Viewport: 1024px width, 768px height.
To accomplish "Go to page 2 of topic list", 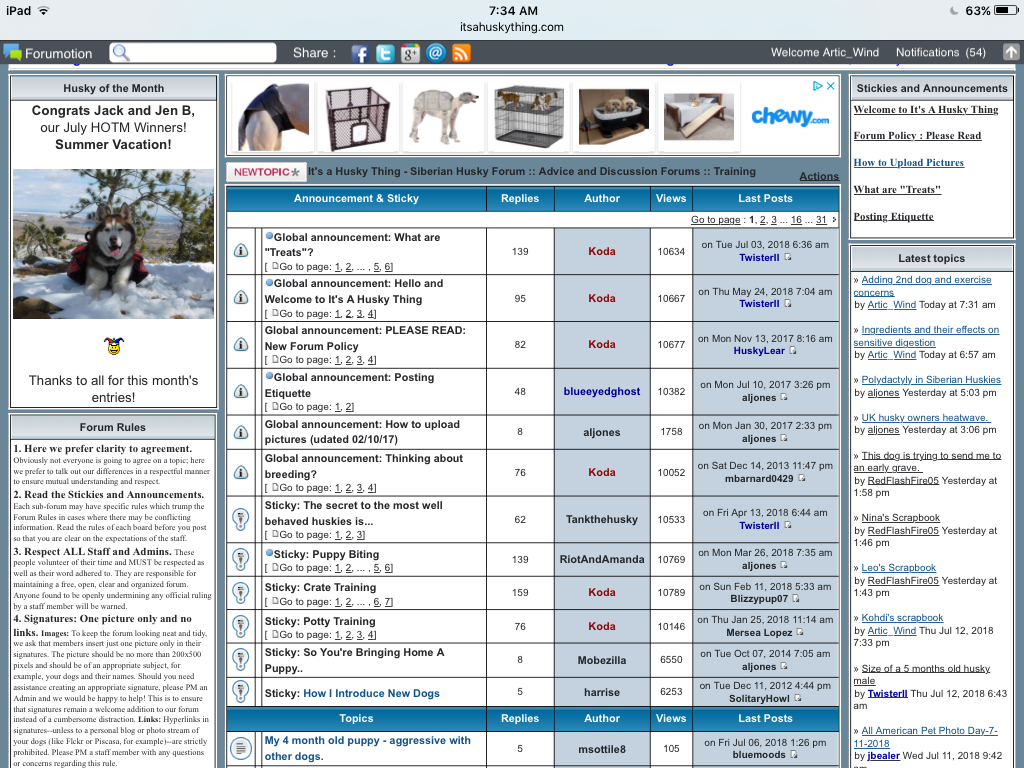I will tap(763, 220).
